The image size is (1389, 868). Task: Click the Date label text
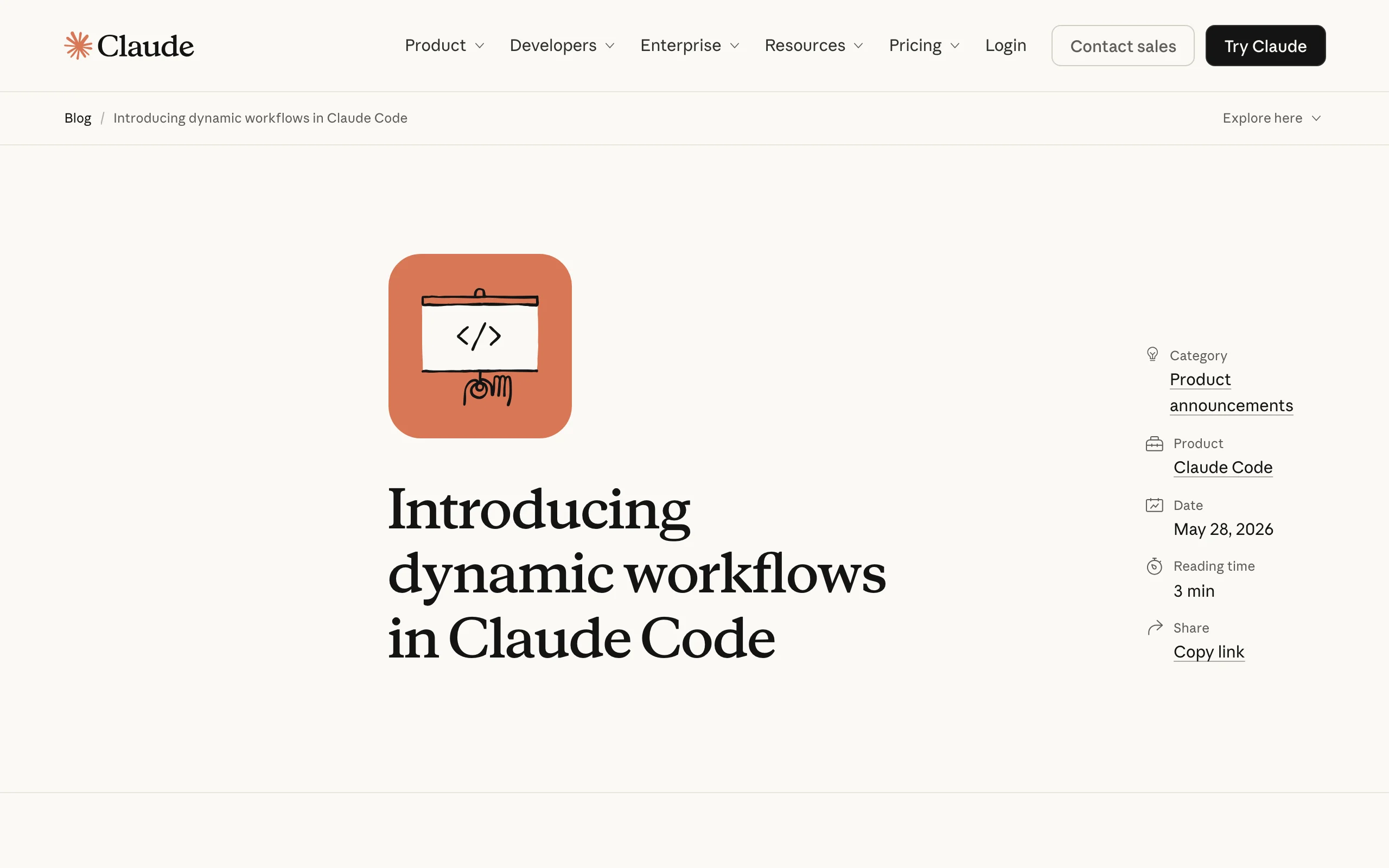point(1188,505)
